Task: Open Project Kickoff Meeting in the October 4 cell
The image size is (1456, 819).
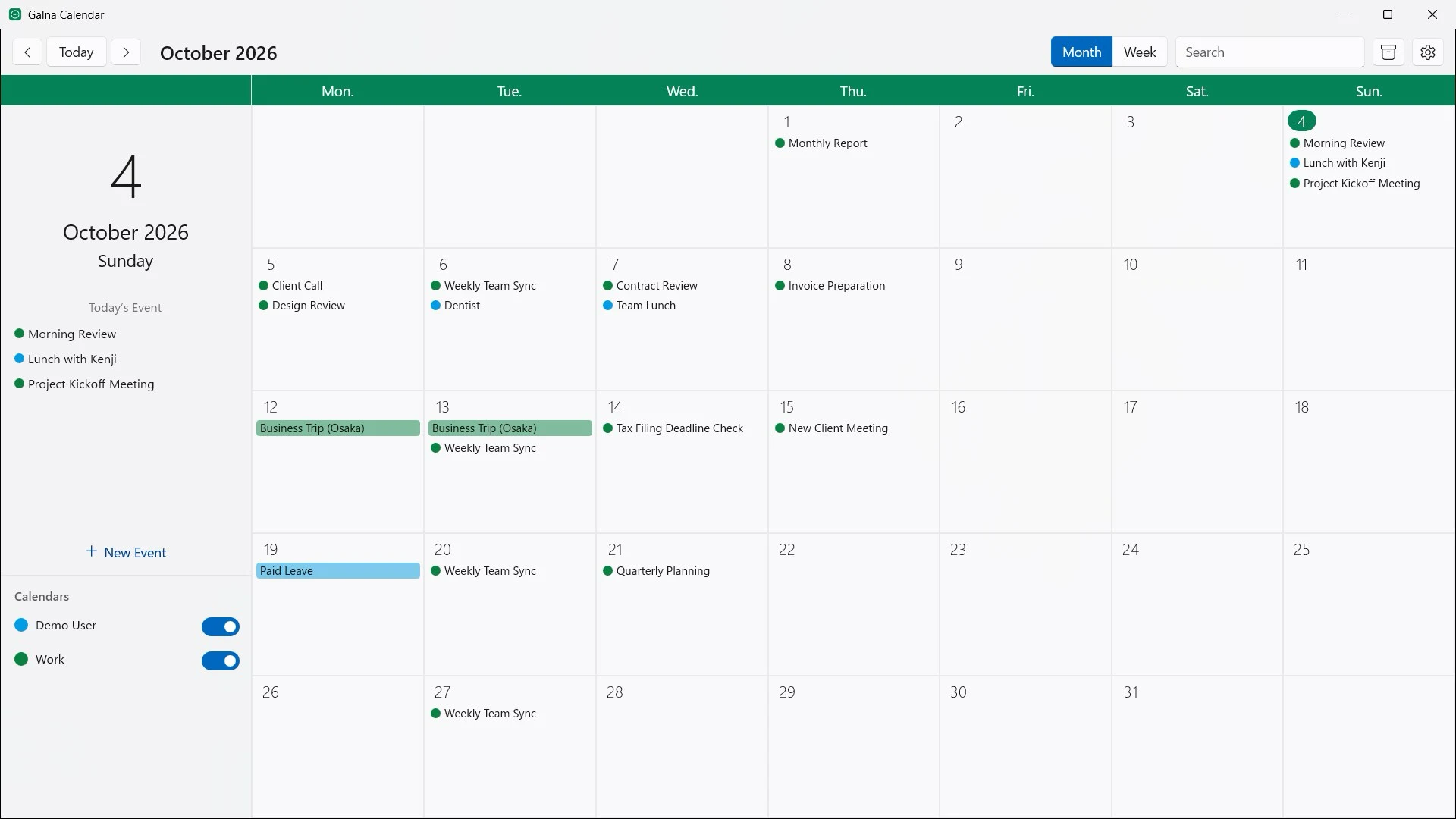Action: pyautogui.click(x=1354, y=184)
